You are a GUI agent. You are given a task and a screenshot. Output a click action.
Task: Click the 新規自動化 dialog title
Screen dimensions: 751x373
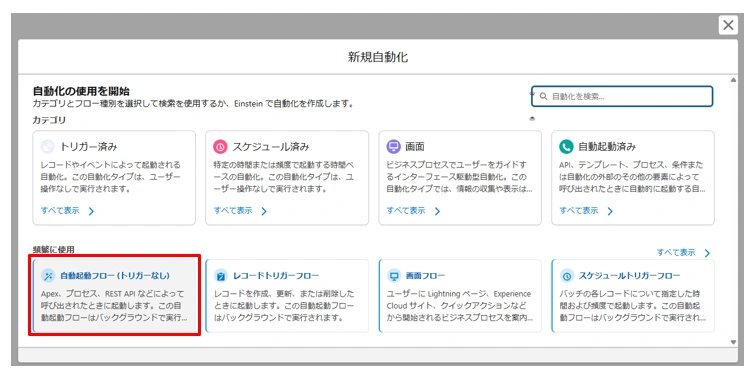(378, 57)
